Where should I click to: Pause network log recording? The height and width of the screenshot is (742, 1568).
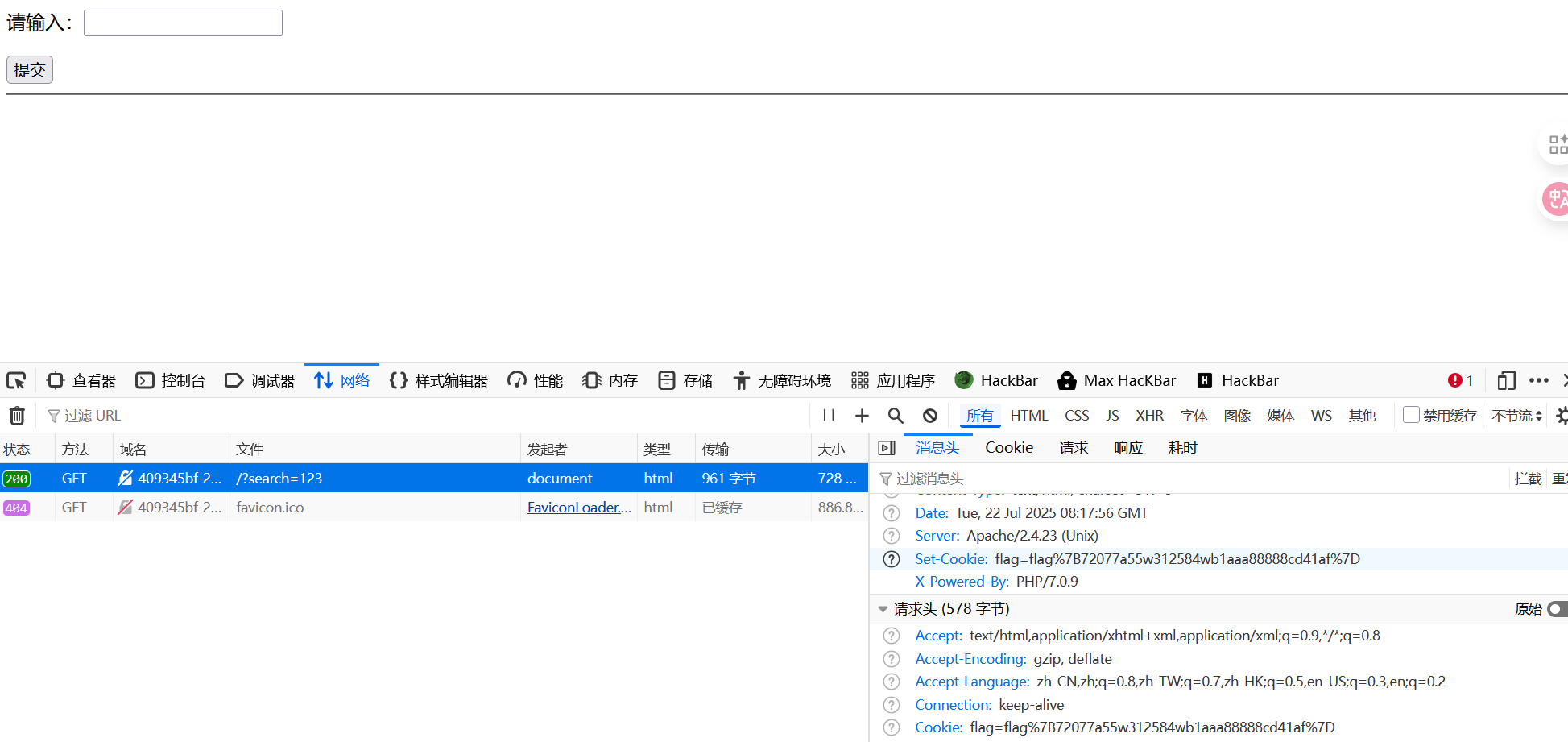click(829, 416)
